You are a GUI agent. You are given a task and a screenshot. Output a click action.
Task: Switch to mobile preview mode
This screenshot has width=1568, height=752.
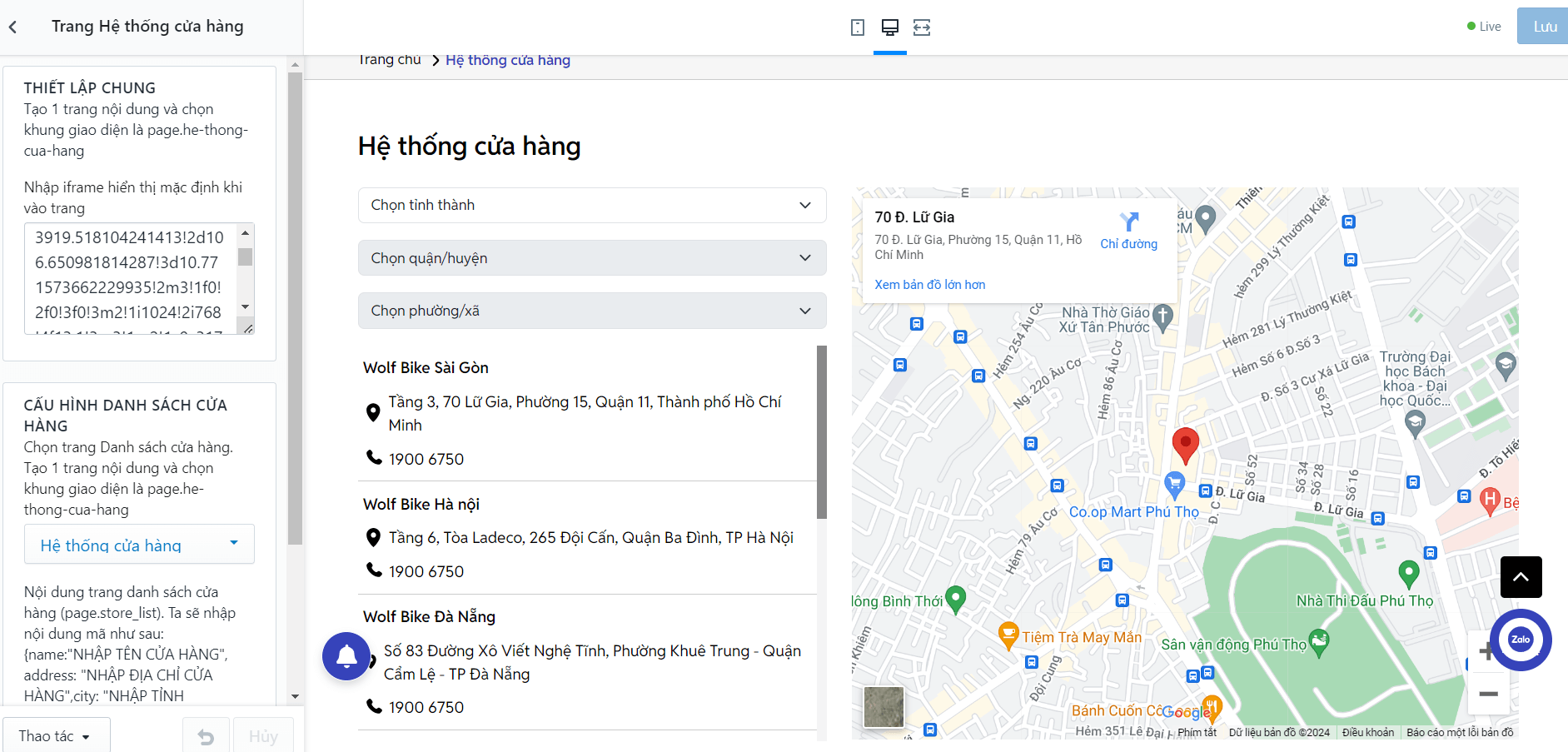coord(858,27)
